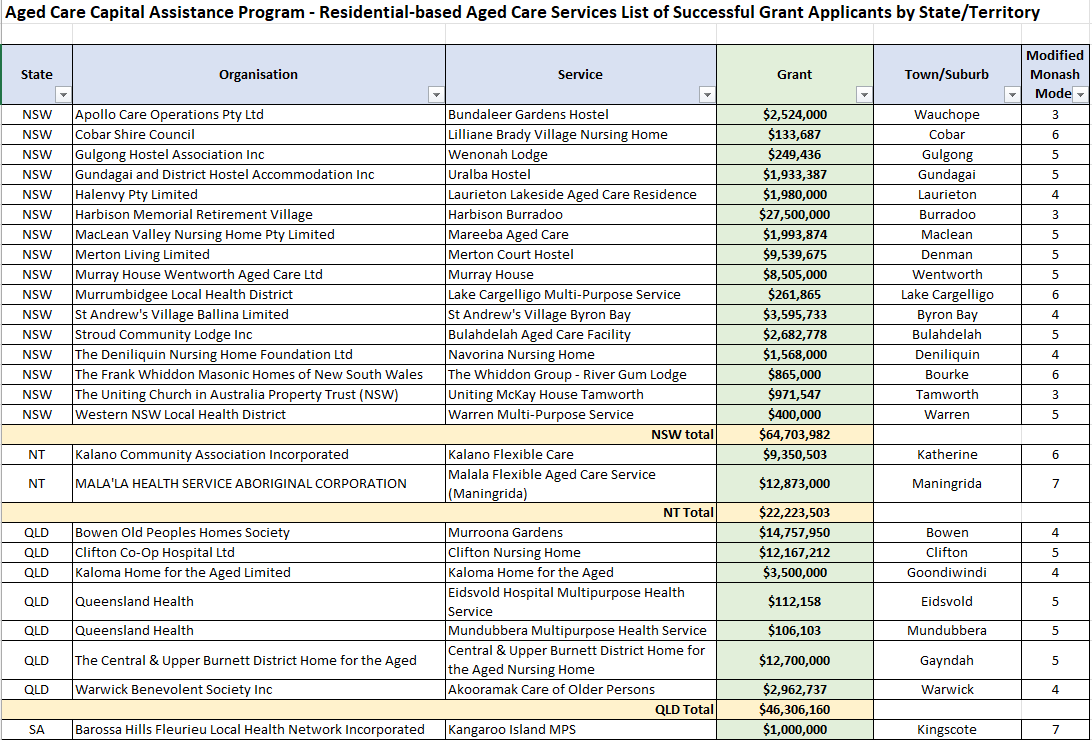The width and height of the screenshot is (1092, 740).
Task: Click the Service header cell
Action: pos(581,74)
